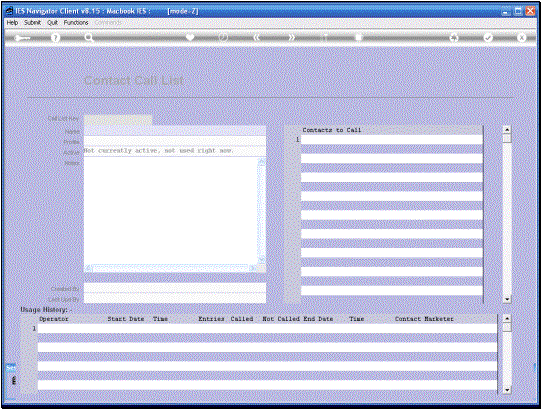Open the Functions menu

(x=76, y=22)
